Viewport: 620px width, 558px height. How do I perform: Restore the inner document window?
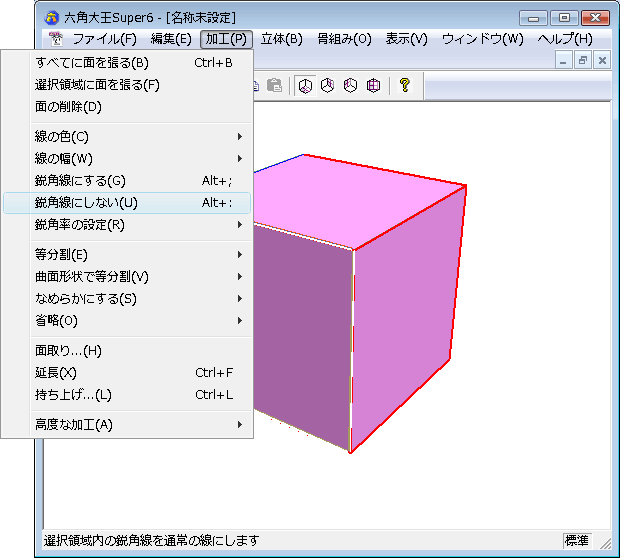pyautogui.click(x=582, y=61)
